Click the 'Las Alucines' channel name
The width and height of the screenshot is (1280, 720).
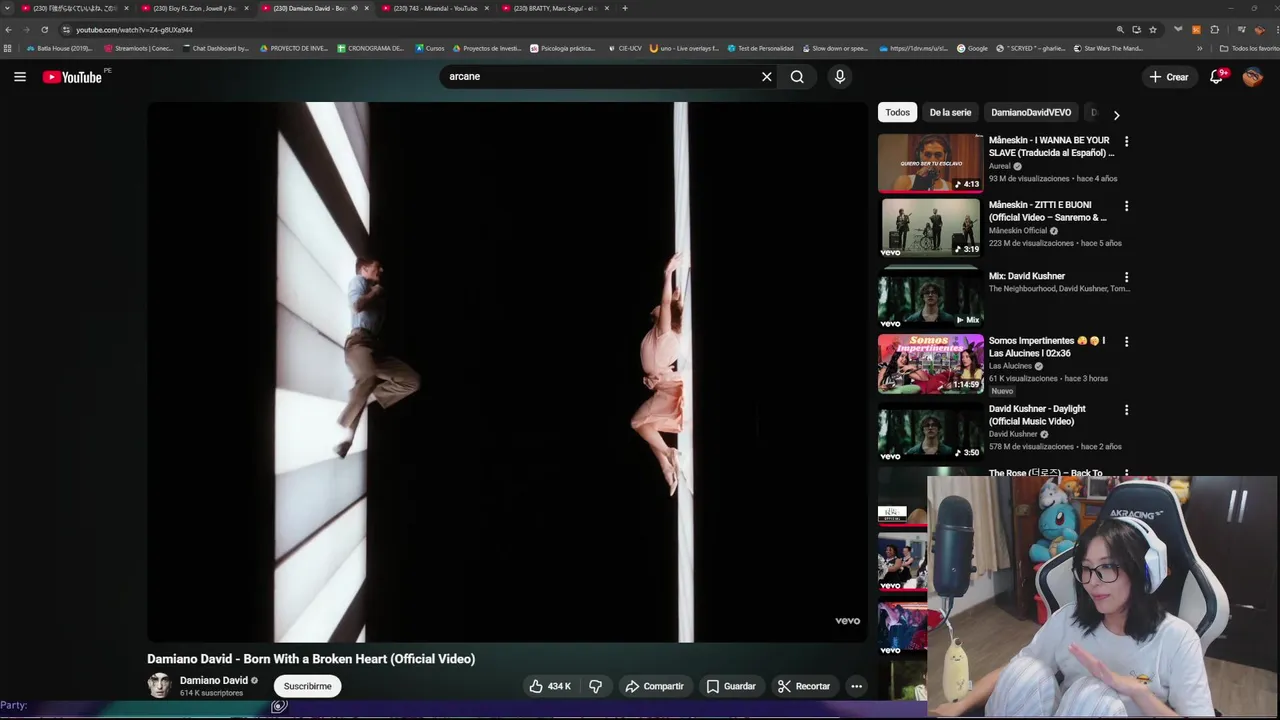[1010, 366]
